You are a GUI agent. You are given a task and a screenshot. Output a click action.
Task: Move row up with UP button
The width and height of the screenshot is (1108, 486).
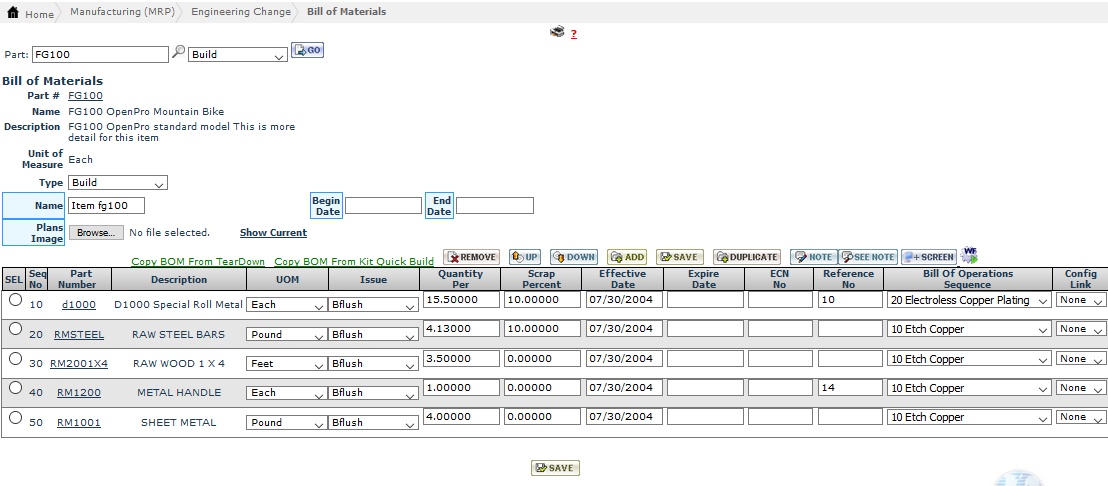(x=524, y=257)
